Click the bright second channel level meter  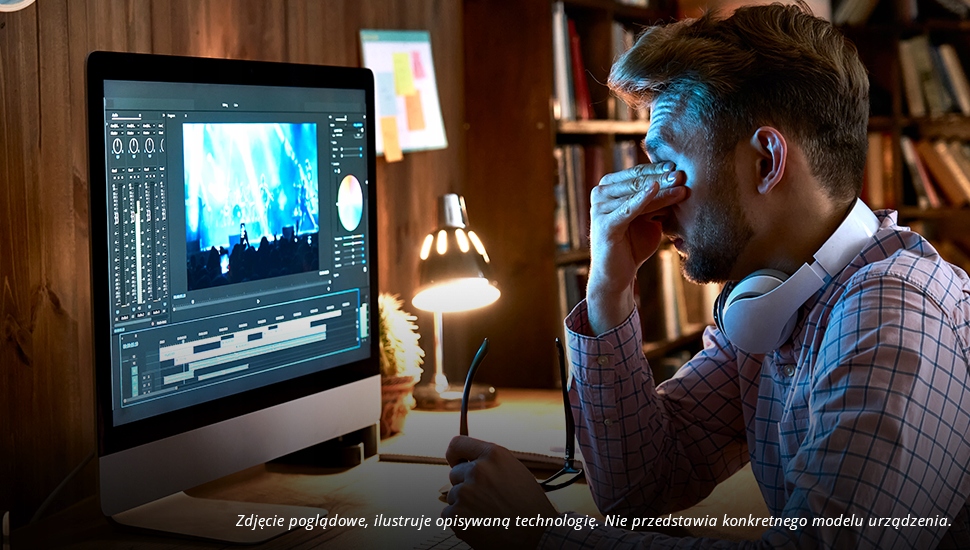point(138,235)
